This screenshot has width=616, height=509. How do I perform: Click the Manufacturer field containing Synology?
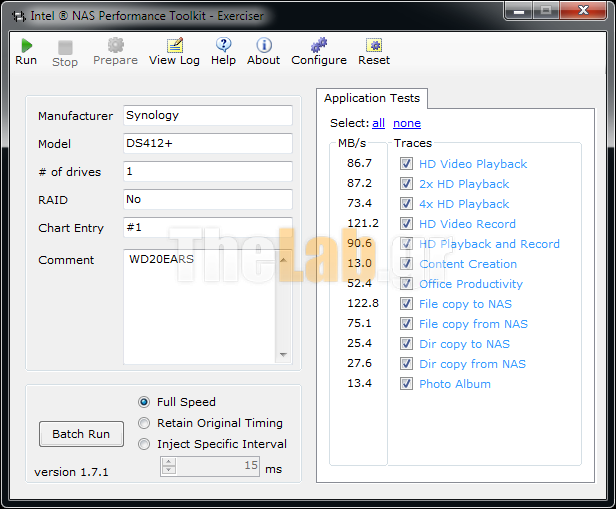click(x=208, y=115)
